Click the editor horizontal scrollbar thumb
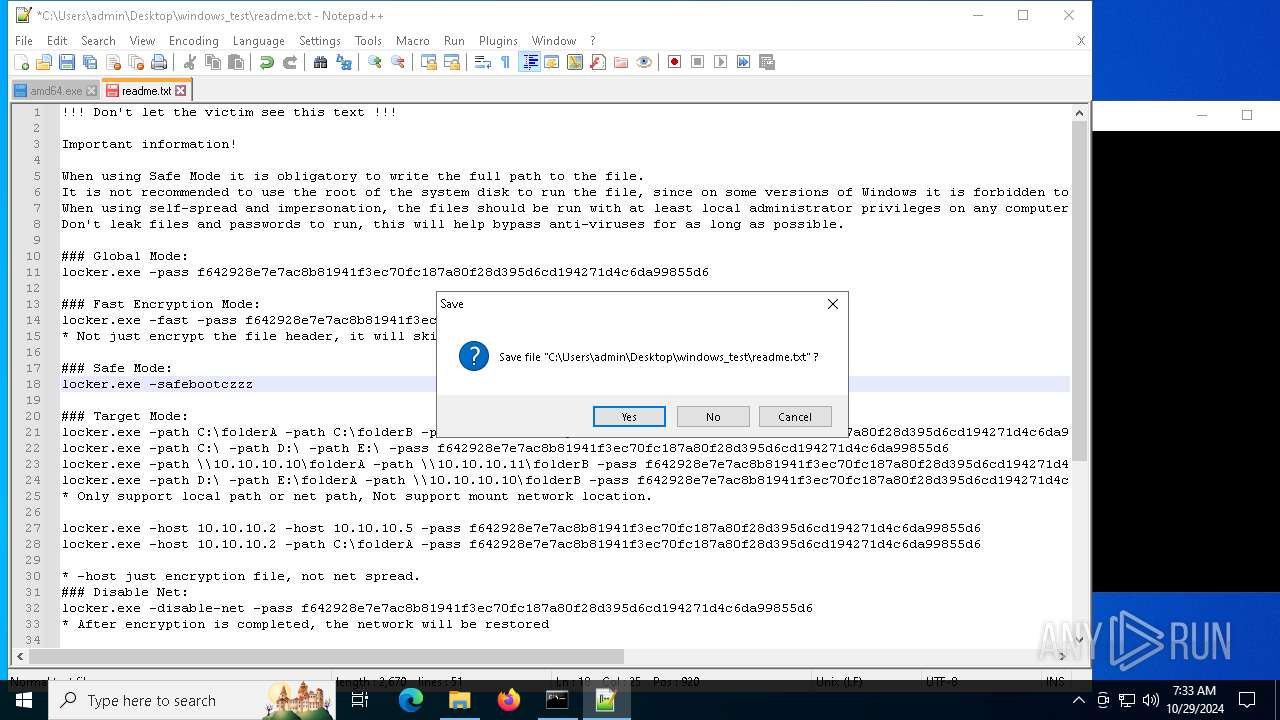Screen dimensions: 1280x720 click(327, 656)
